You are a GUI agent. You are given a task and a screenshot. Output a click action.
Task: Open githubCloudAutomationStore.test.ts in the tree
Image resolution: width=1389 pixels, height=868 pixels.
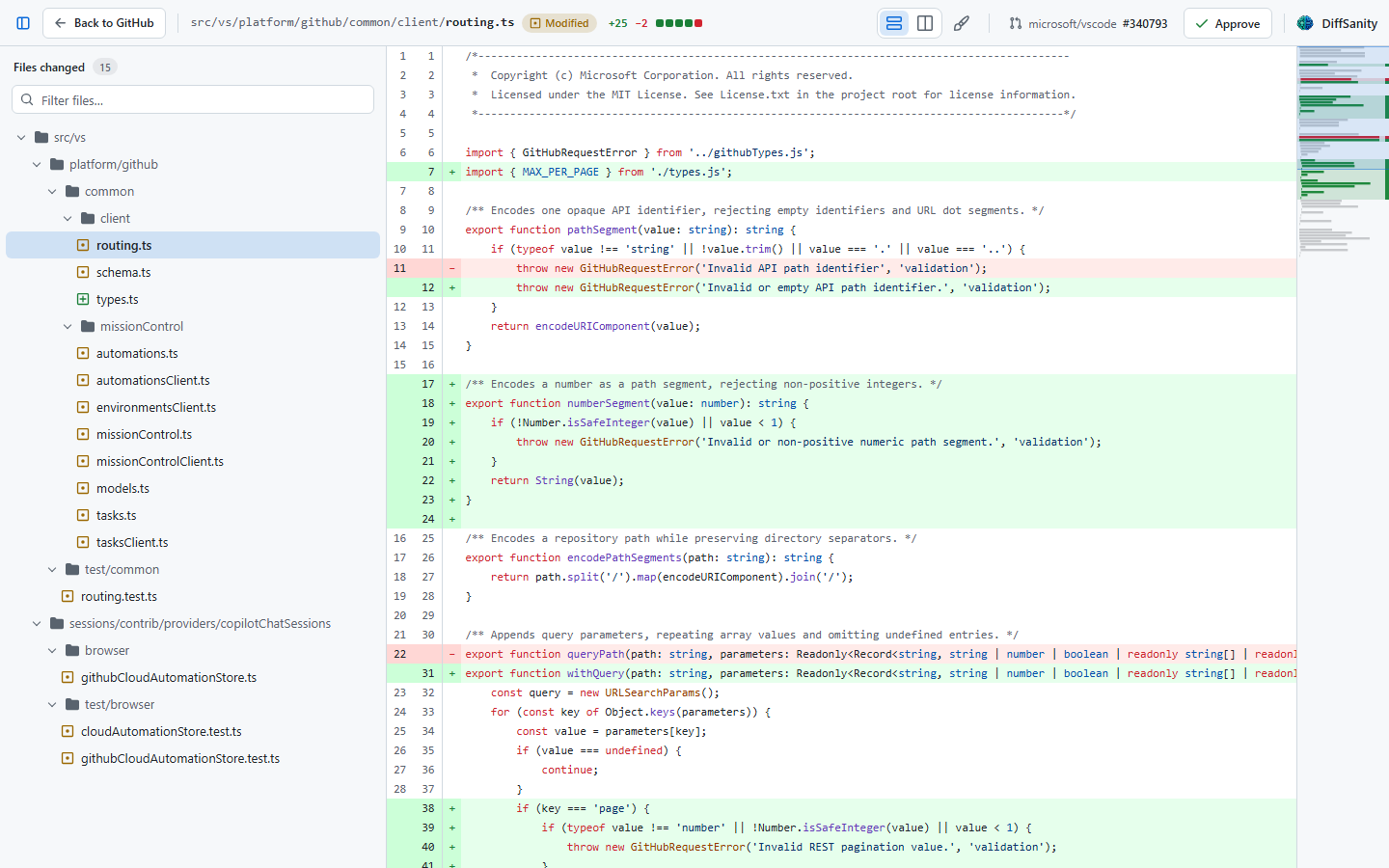pos(193,758)
